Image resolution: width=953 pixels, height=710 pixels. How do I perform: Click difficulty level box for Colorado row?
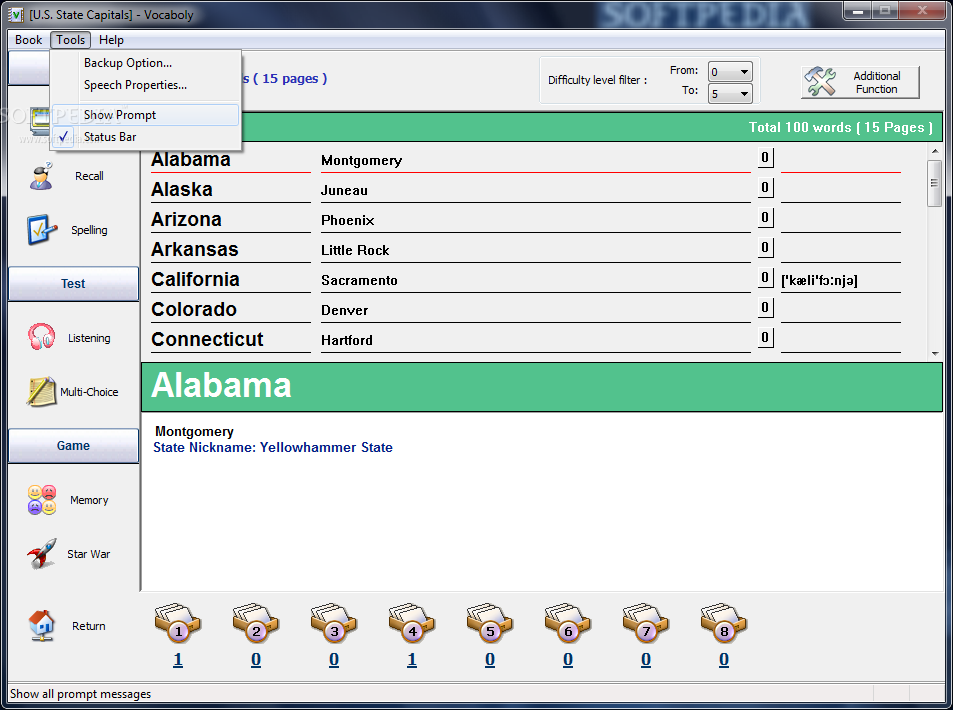765,308
